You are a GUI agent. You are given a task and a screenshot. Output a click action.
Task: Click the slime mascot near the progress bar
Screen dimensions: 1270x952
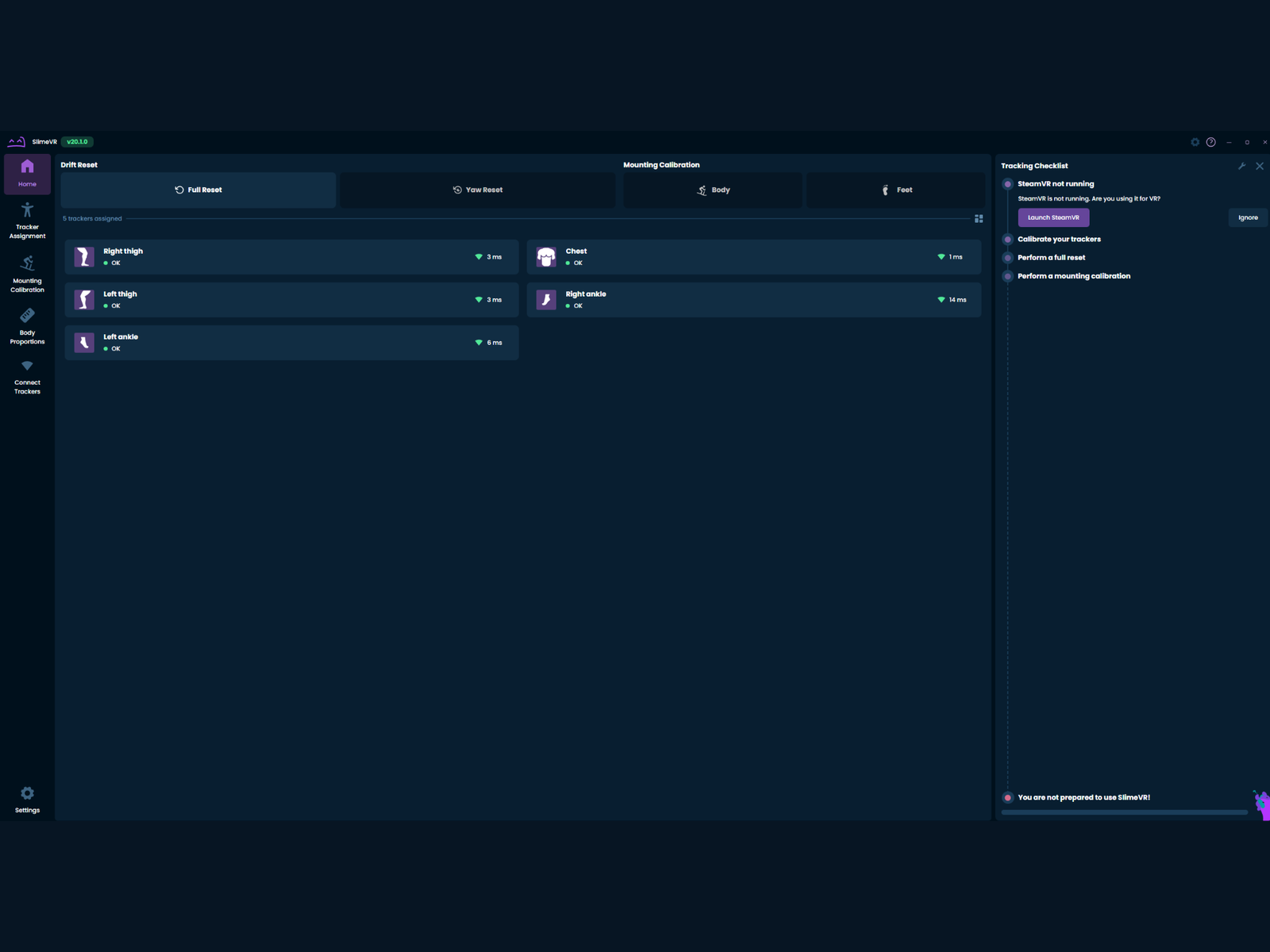point(1261,804)
